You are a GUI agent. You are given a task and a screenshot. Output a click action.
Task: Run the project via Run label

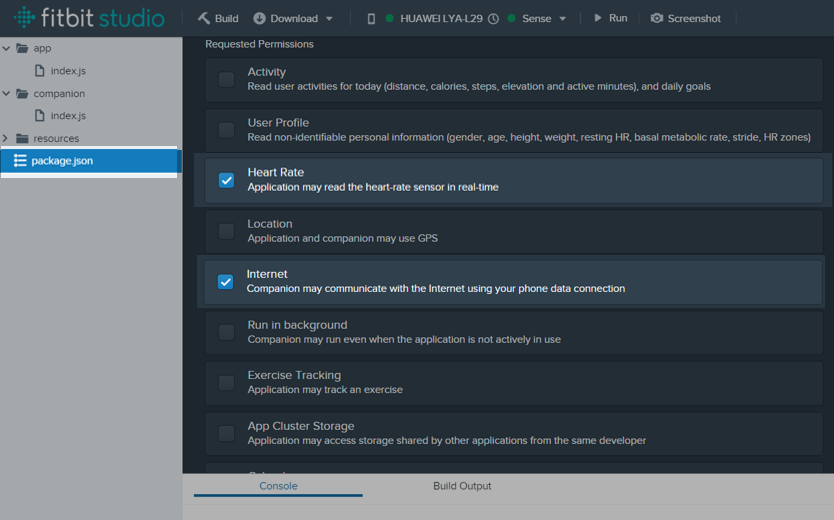point(618,18)
